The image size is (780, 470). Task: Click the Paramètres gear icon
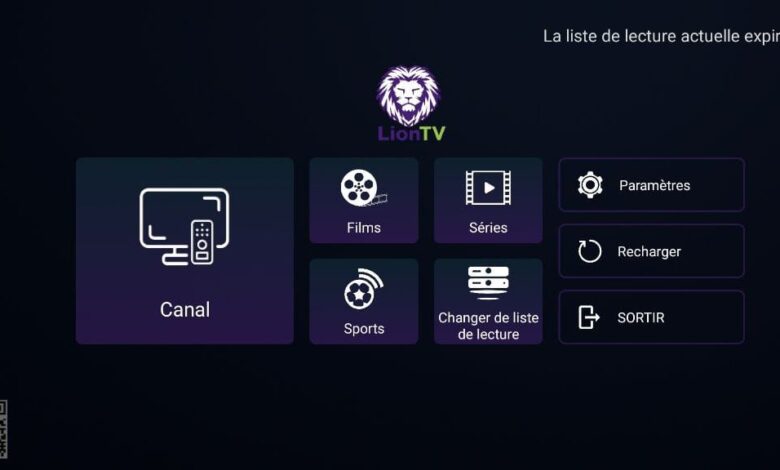point(590,185)
